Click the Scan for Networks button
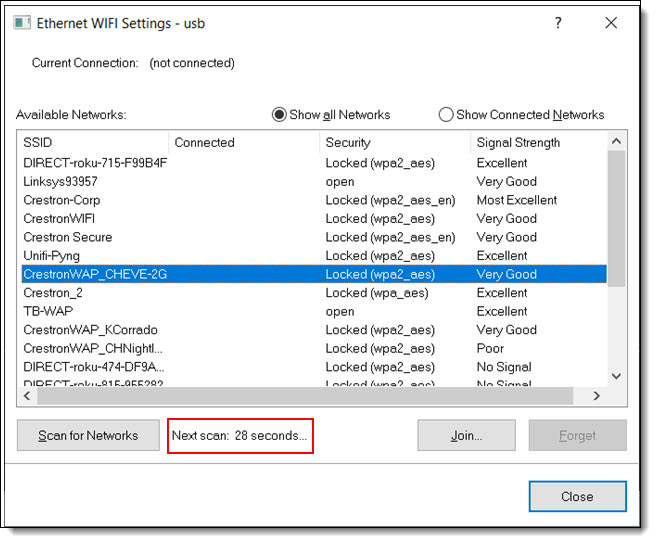 pos(88,435)
